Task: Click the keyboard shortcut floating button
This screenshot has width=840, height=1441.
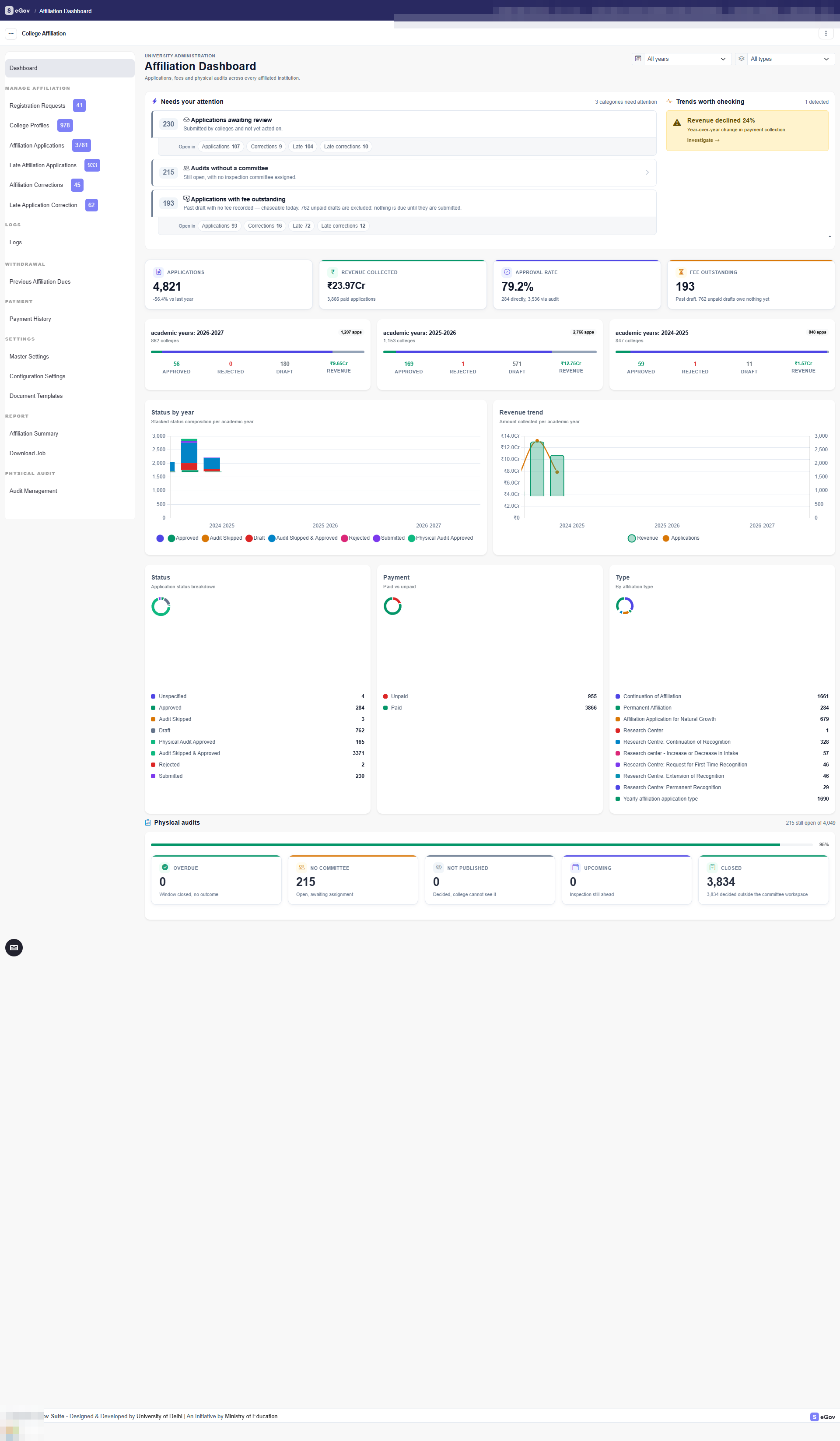Action: pos(14,948)
